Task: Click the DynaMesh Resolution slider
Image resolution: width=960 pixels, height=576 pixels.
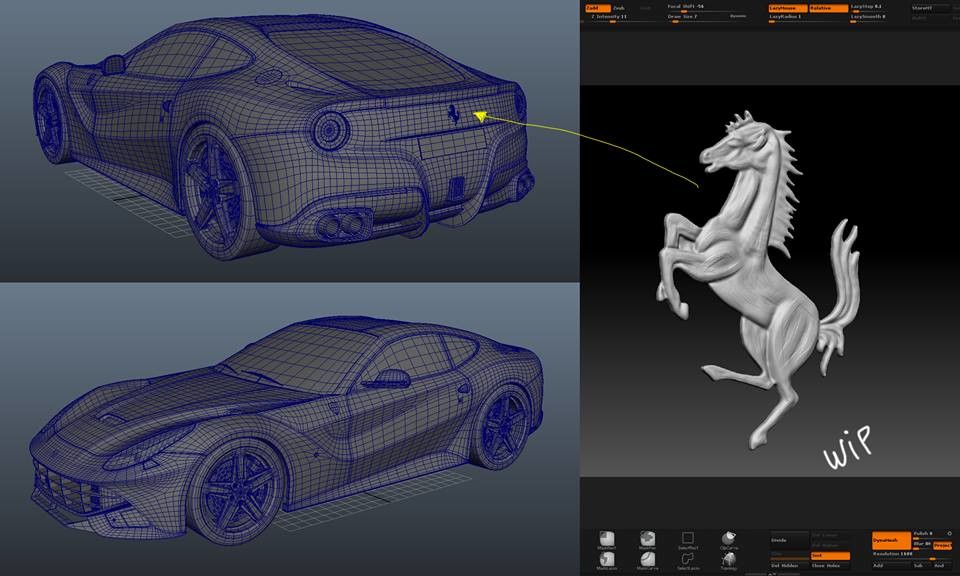Action: pos(911,556)
